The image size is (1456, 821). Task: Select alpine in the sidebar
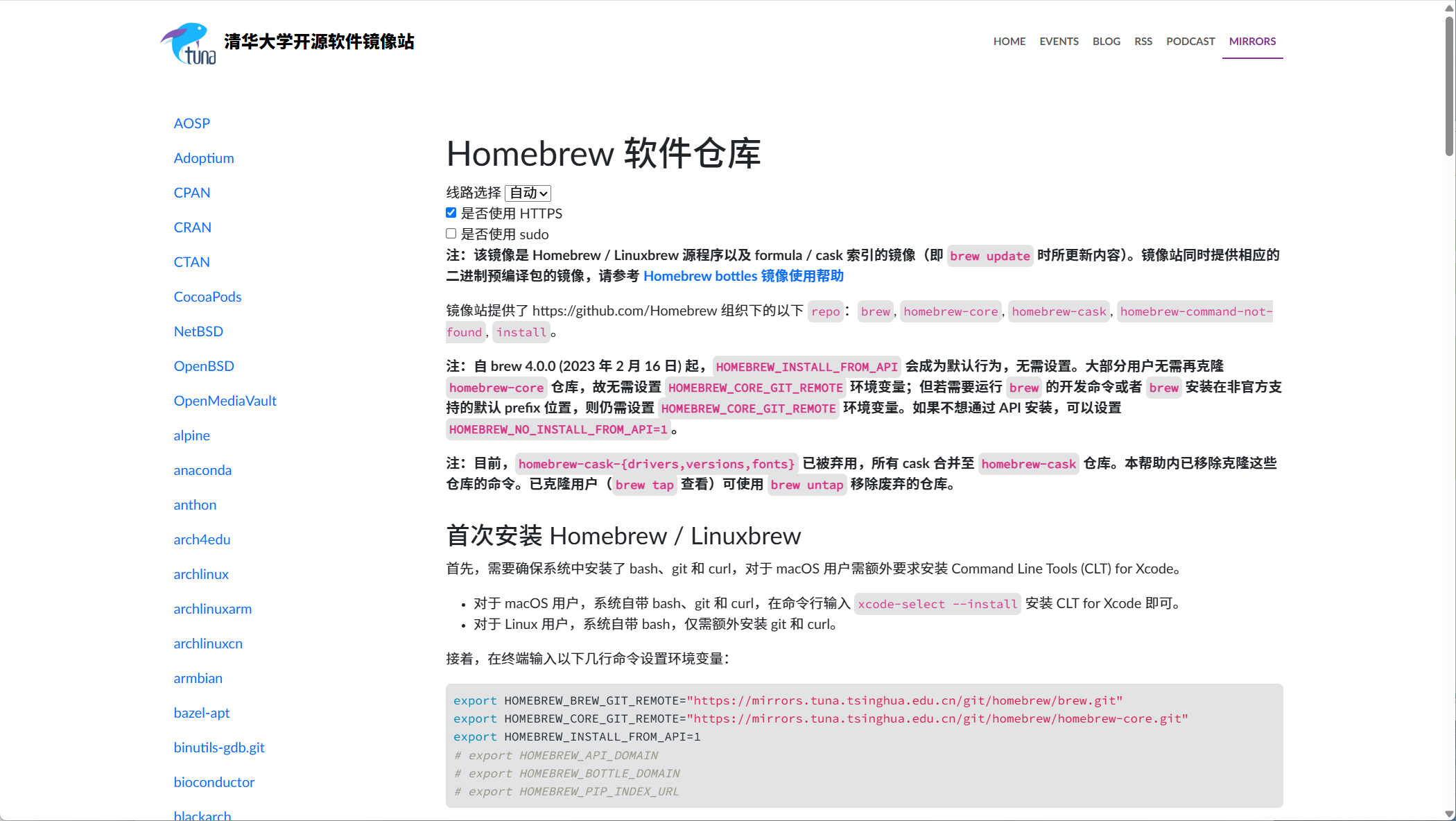[x=192, y=435]
